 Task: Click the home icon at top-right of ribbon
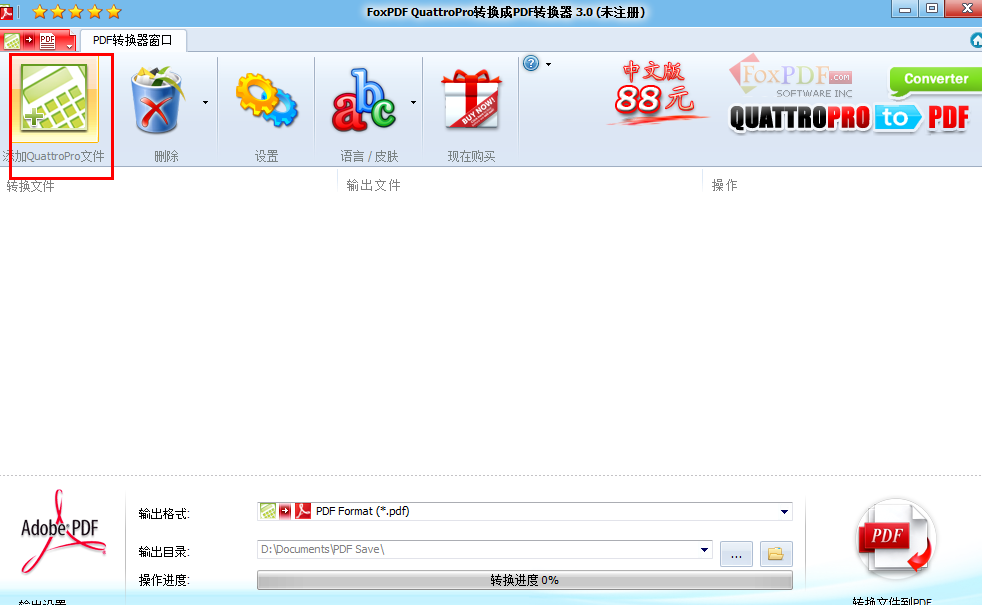coord(976,41)
